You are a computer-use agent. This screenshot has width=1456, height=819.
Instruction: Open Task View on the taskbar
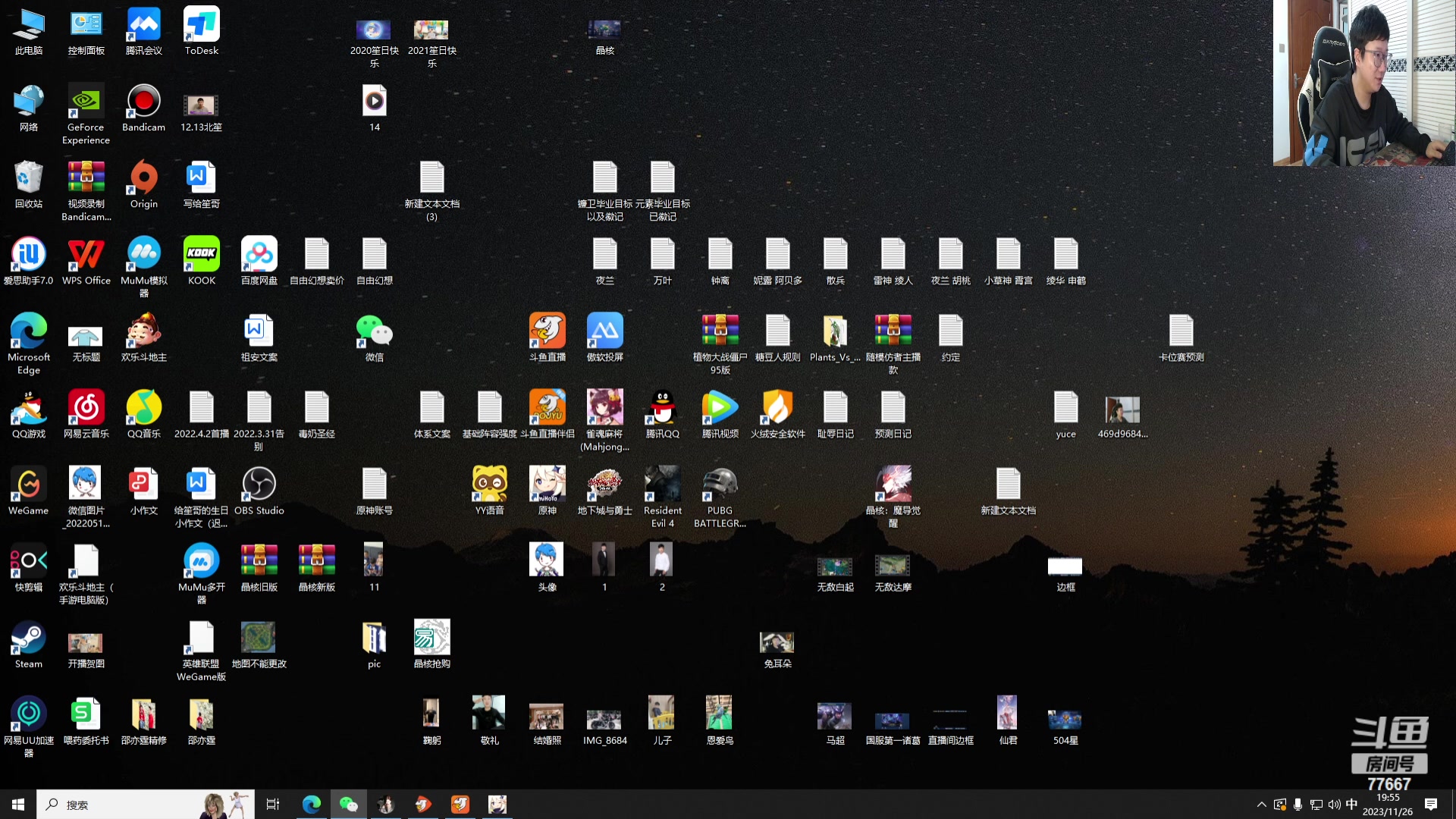[273, 804]
